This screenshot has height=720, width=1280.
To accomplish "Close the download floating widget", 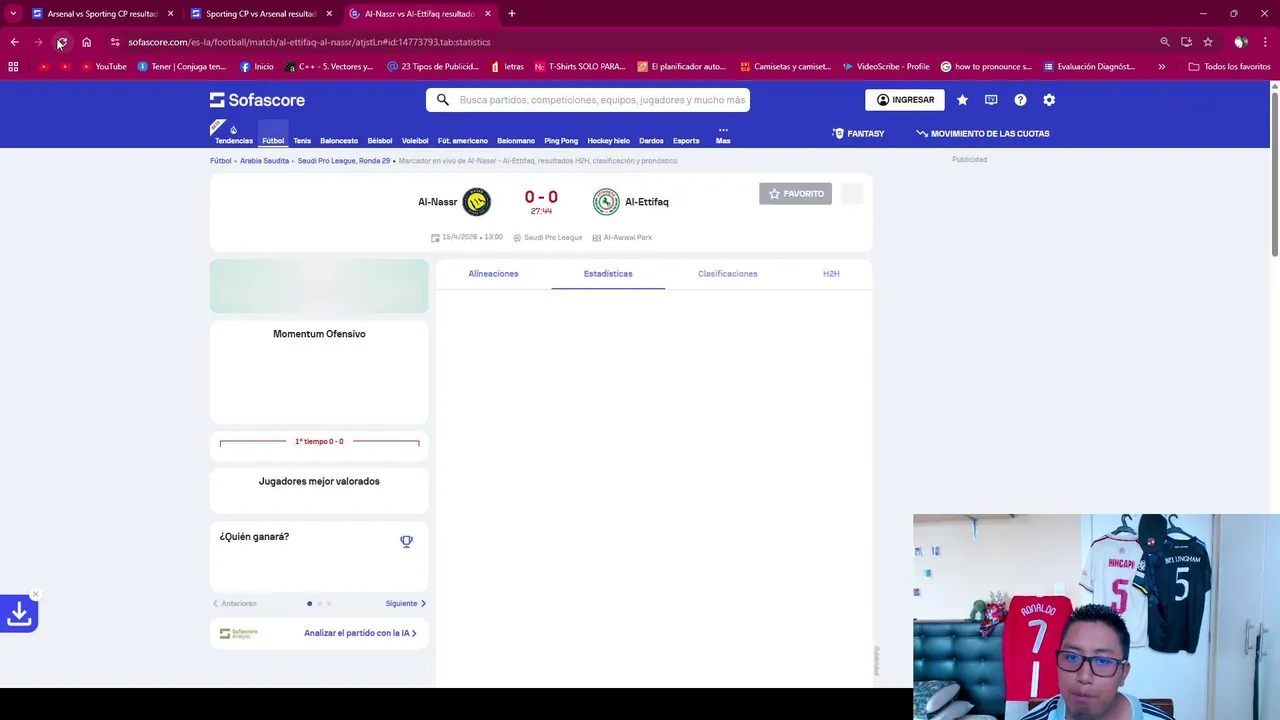I will [x=35, y=594].
